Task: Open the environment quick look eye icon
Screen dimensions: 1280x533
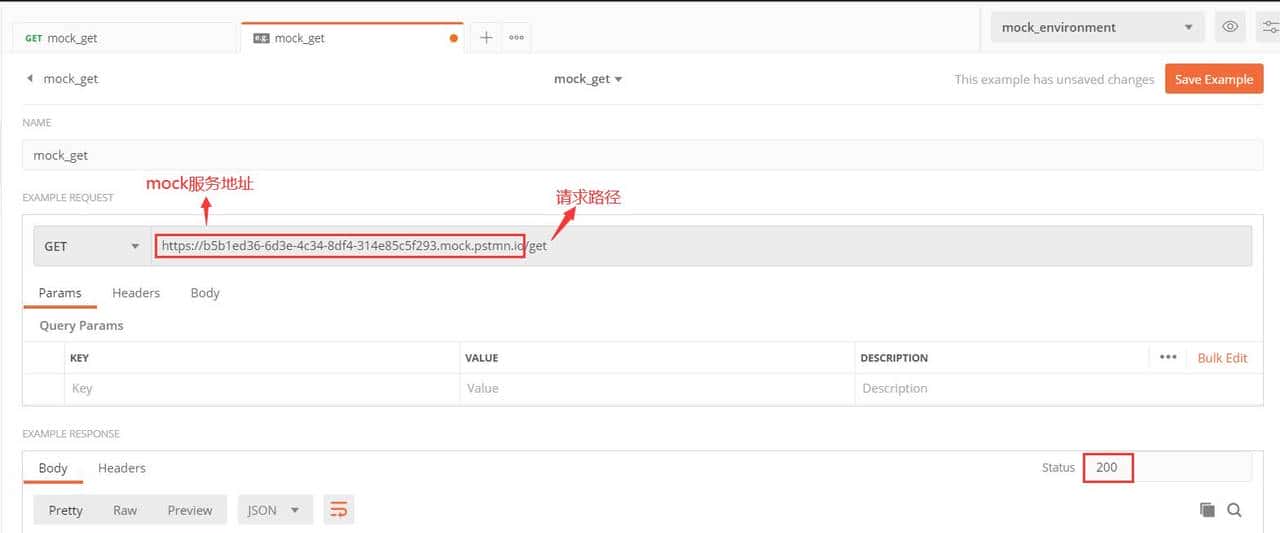Action: point(1231,27)
